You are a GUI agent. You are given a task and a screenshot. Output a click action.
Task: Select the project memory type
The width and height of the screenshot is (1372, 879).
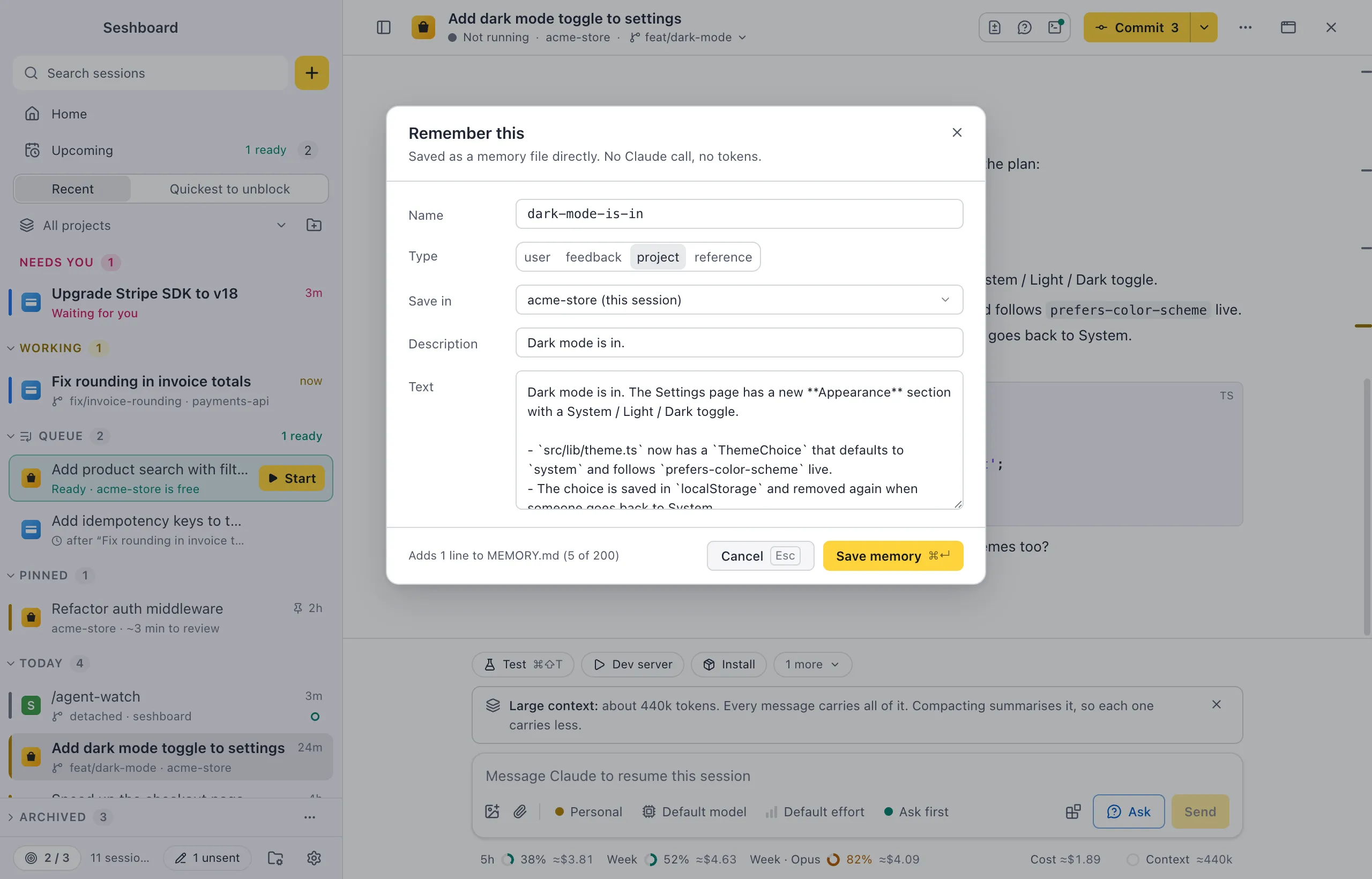658,257
